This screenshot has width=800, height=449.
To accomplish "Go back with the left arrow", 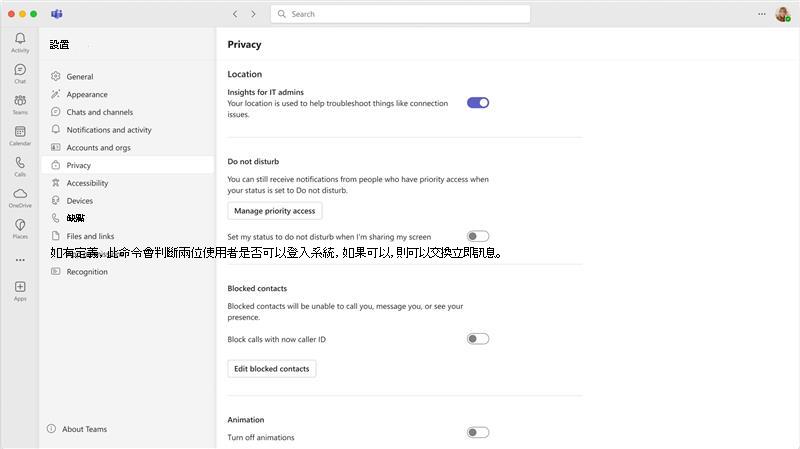I will [235, 14].
